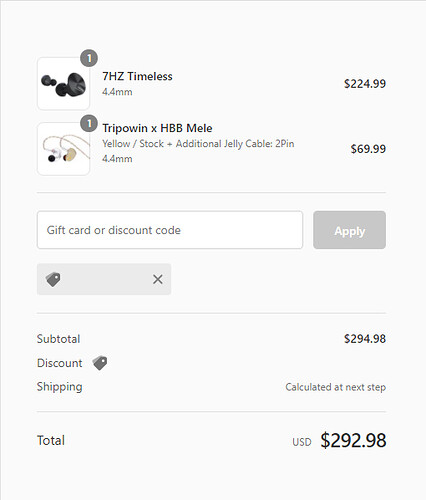The height and width of the screenshot is (500, 426).
Task: Click the Yellow / Stock variant description
Action: click(x=198, y=144)
